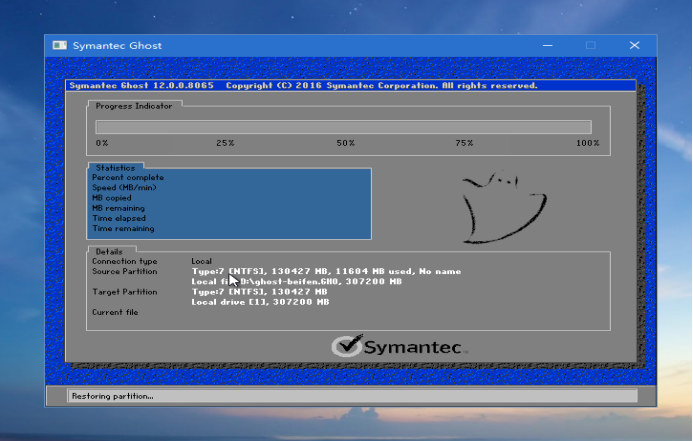Viewport: 693px width, 441px height.
Task: Click the 'Target Partition' label
Action: (125, 292)
